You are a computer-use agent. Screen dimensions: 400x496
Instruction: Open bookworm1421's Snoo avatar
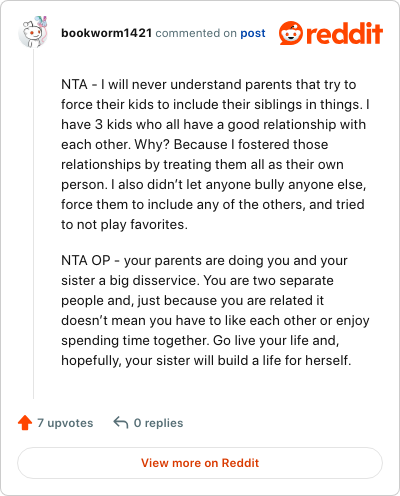click(x=33, y=32)
